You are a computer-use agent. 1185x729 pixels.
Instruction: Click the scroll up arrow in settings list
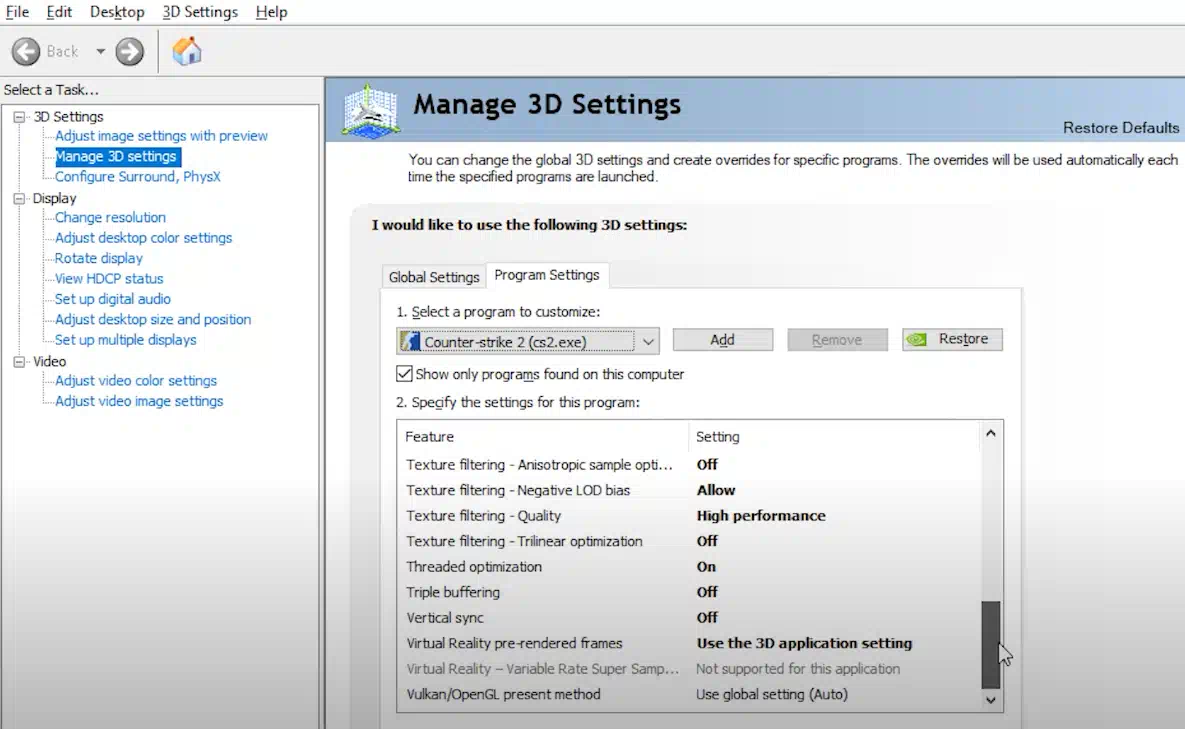(x=990, y=434)
